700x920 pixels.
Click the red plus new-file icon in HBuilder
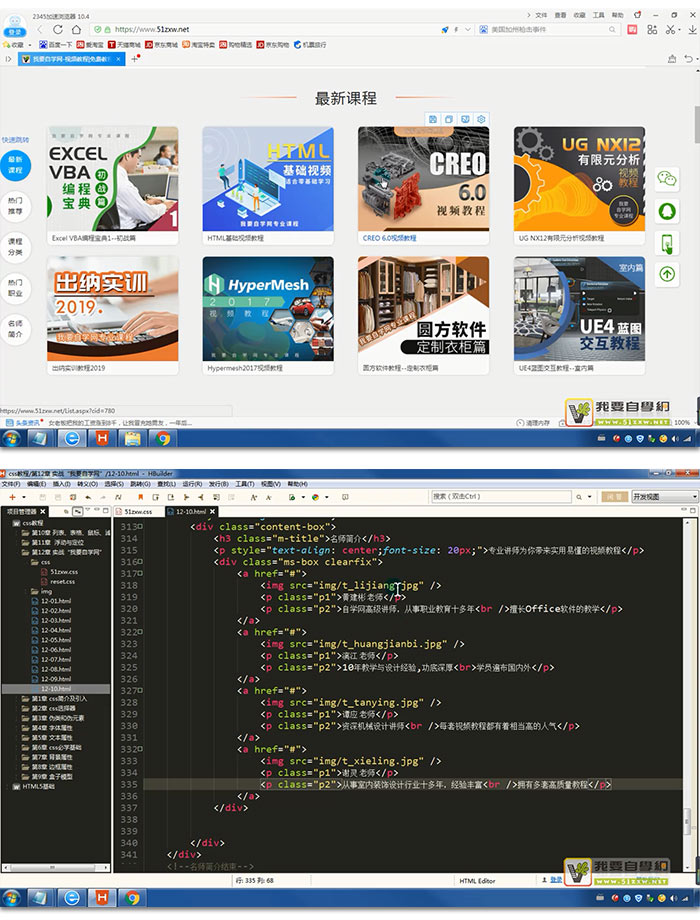tap(12, 497)
